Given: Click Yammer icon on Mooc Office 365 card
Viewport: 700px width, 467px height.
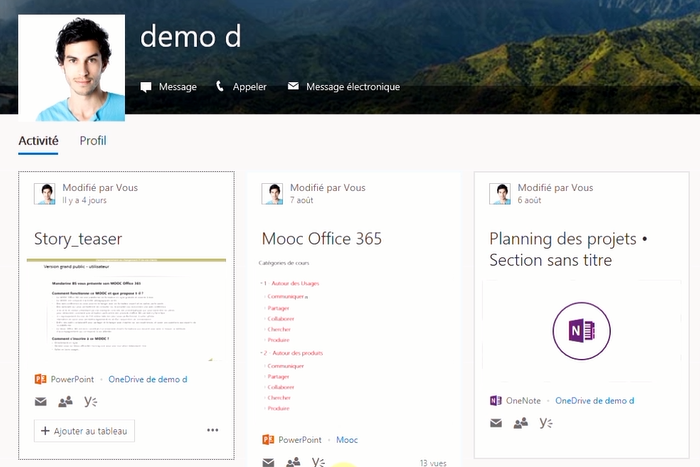Looking at the screenshot, I should [x=318, y=462].
